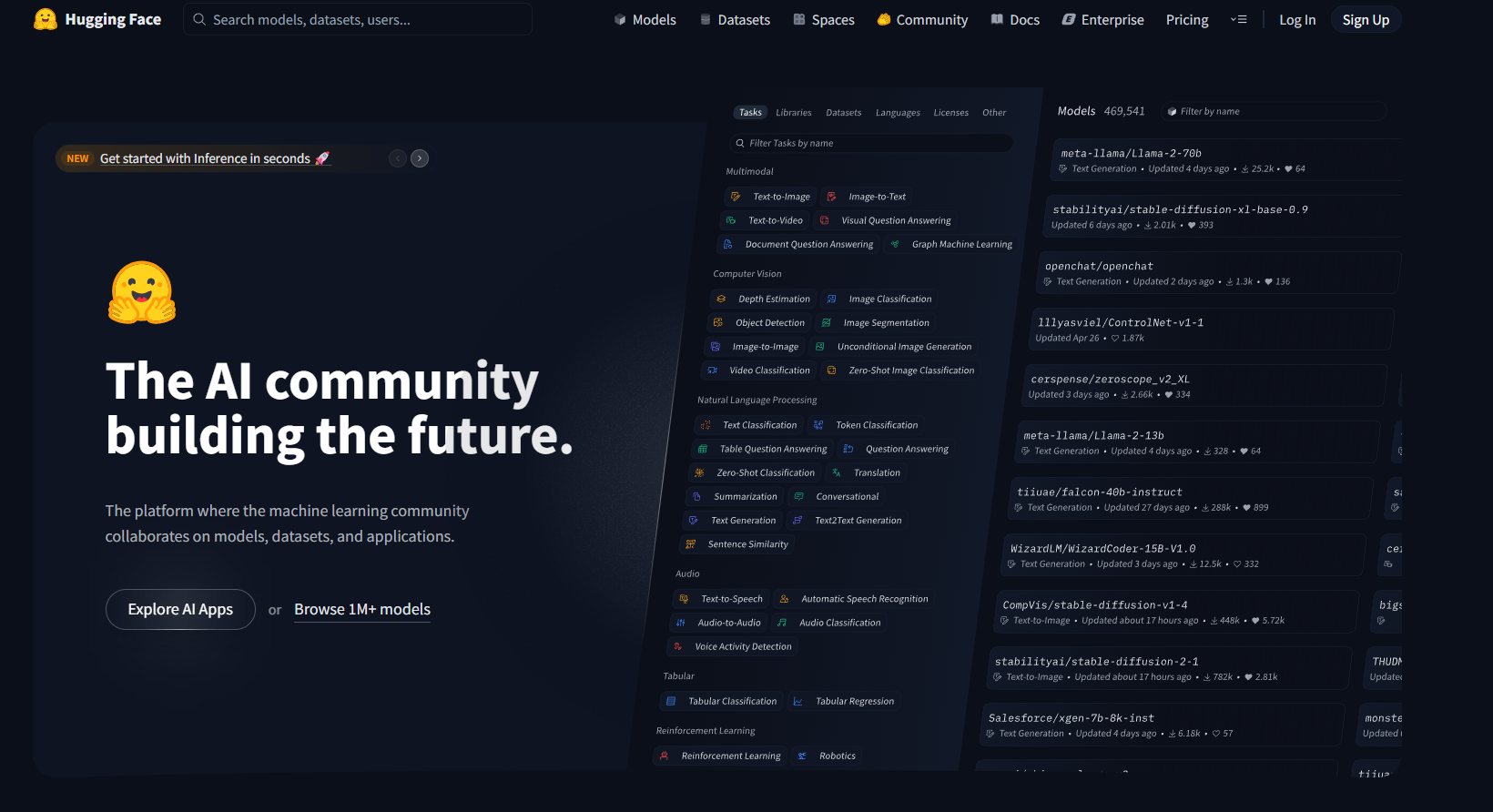The height and width of the screenshot is (812, 1493).
Task: Click the Community icon in navbar
Action: tap(884, 19)
